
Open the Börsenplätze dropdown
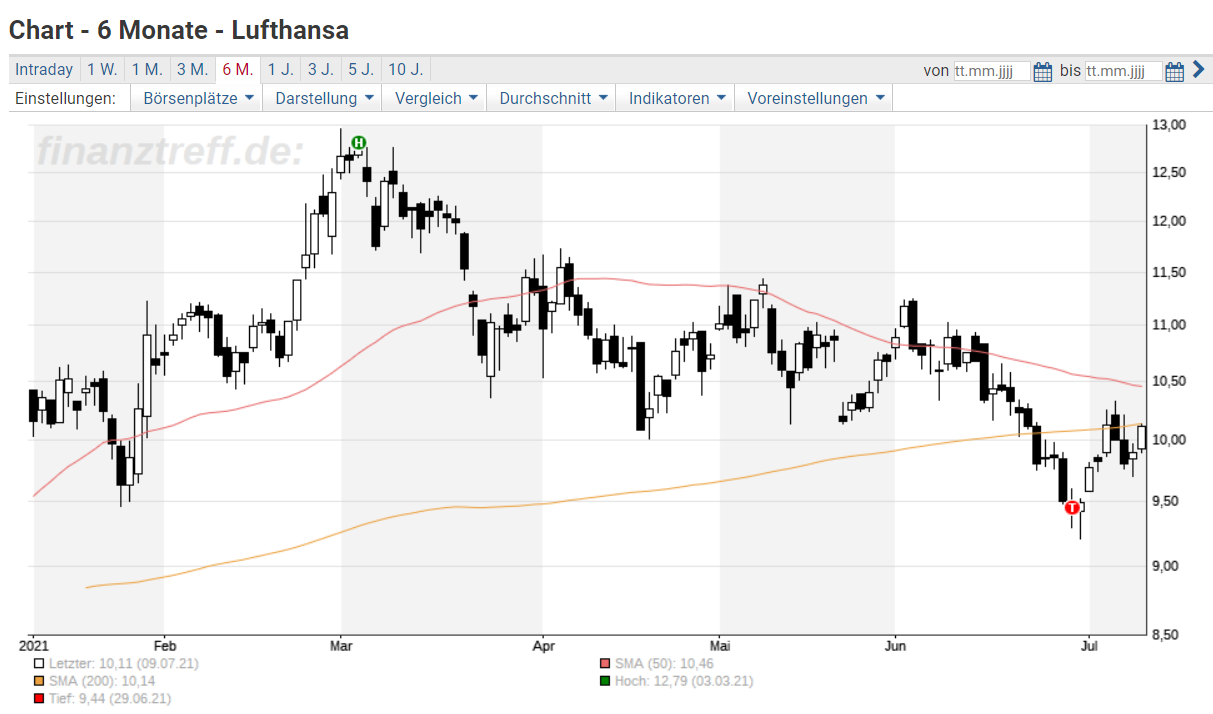point(197,98)
